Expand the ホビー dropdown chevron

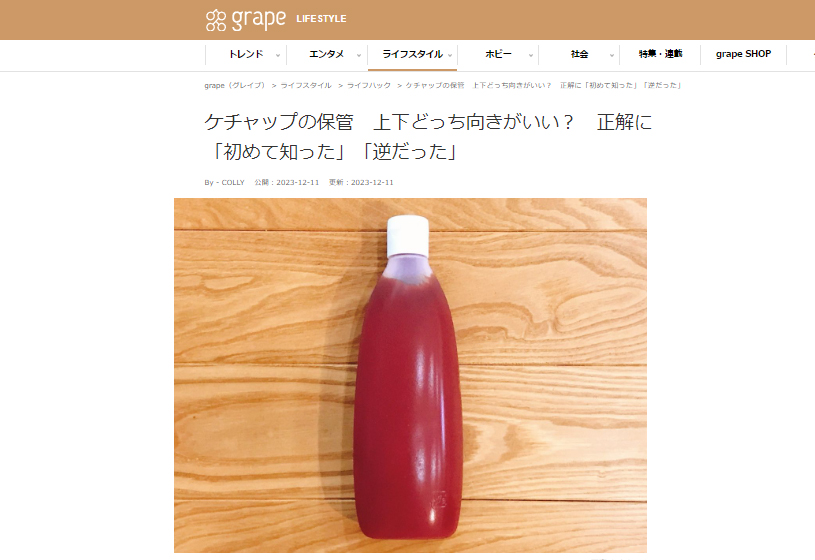[x=531, y=56]
